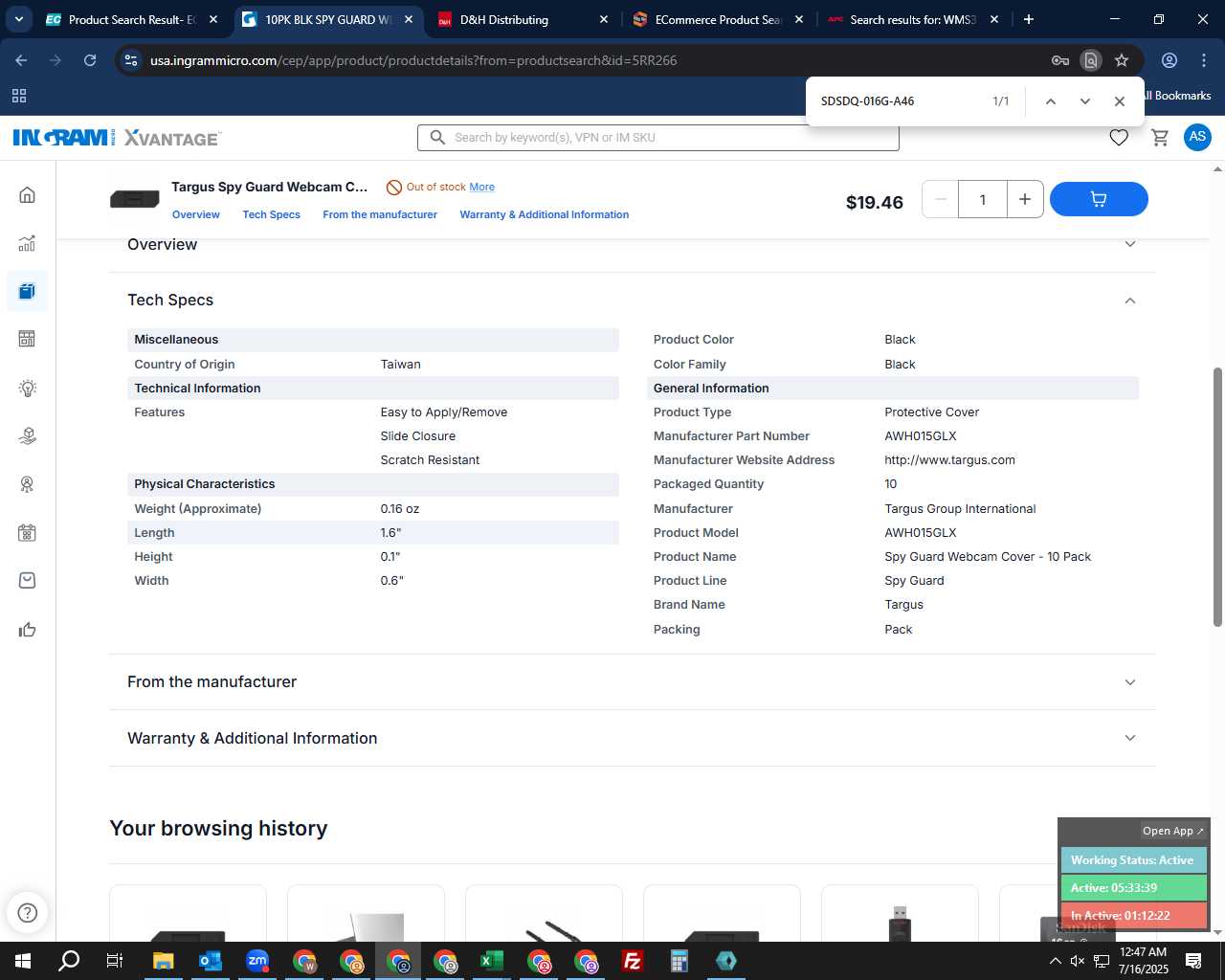
Task: Close the find-in-page bar
Action: tap(1119, 101)
